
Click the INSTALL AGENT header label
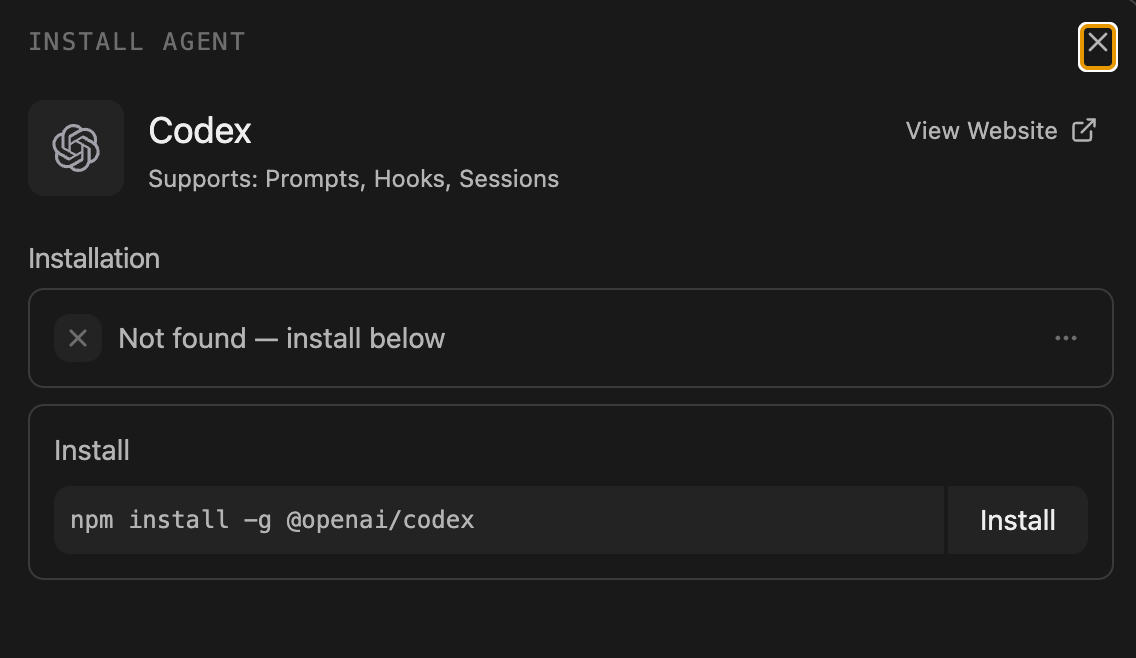coord(137,42)
